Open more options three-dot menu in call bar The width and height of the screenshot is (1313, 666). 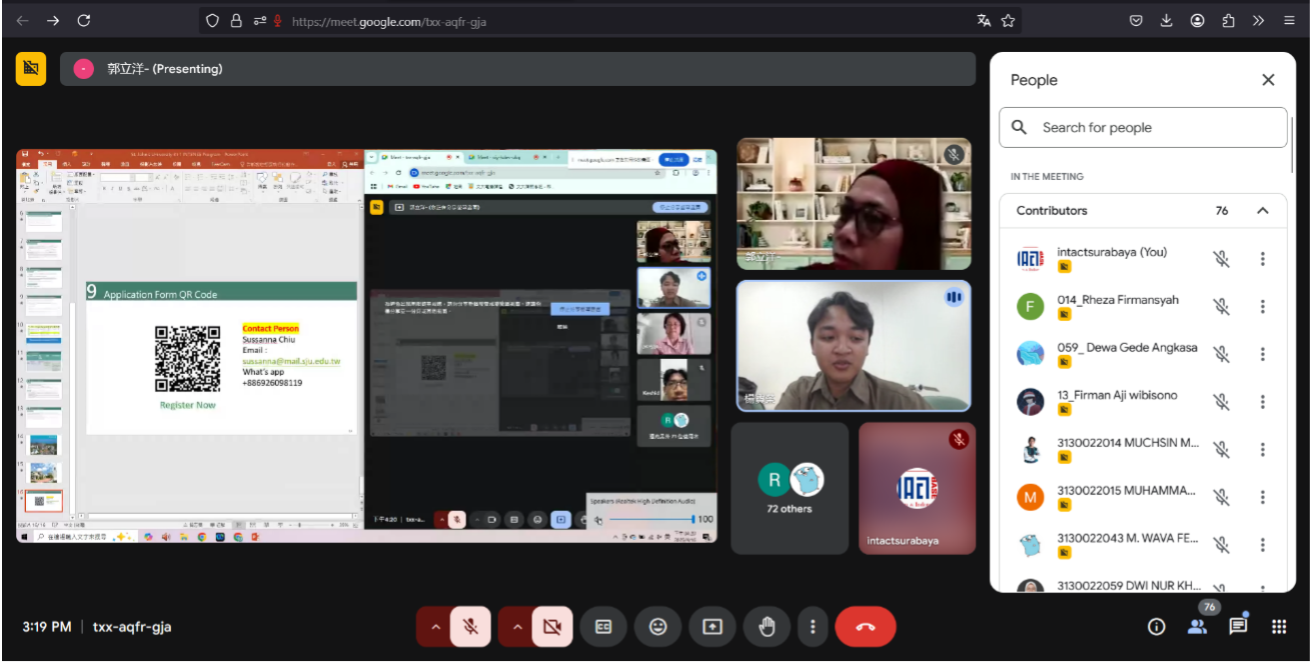813,627
